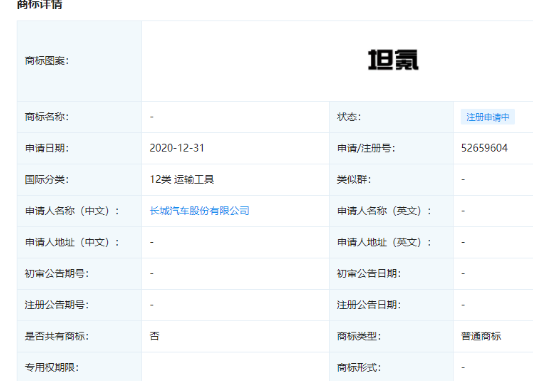Click the 商标形式 label
This screenshot has height=381, width=533.
pos(359,367)
